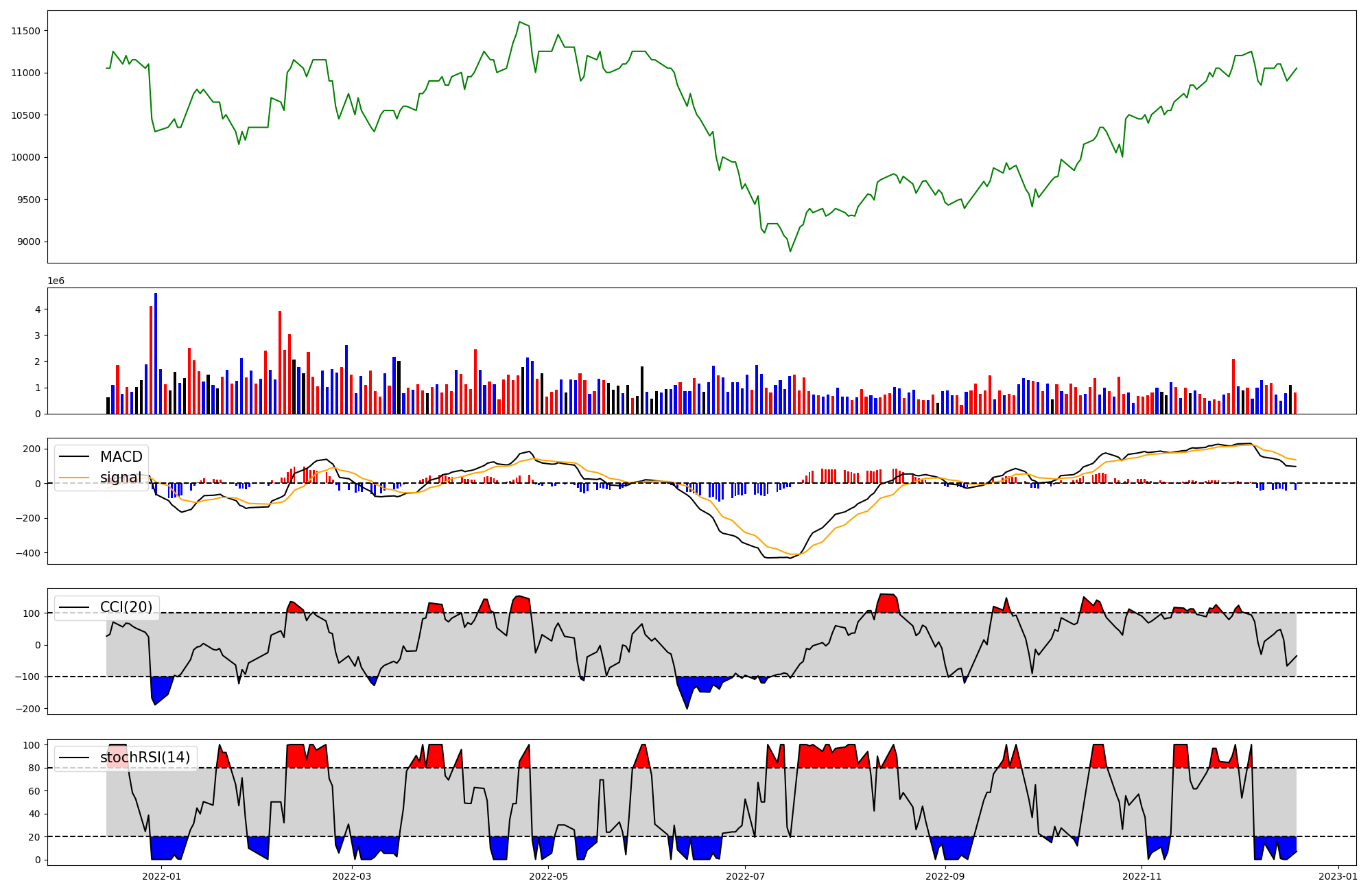The width and height of the screenshot is (1372, 892).
Task: Click the orange signal line sample in legend
Action: tap(74, 478)
